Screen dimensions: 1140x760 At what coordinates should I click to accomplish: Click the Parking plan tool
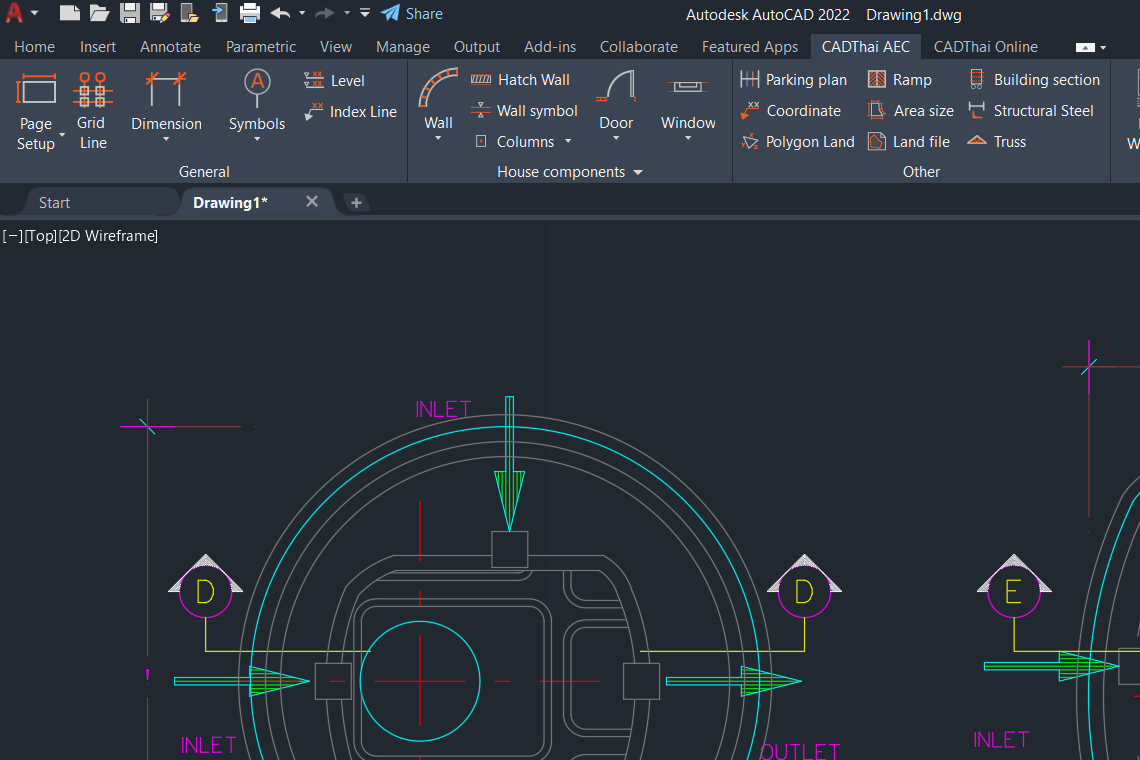point(793,80)
